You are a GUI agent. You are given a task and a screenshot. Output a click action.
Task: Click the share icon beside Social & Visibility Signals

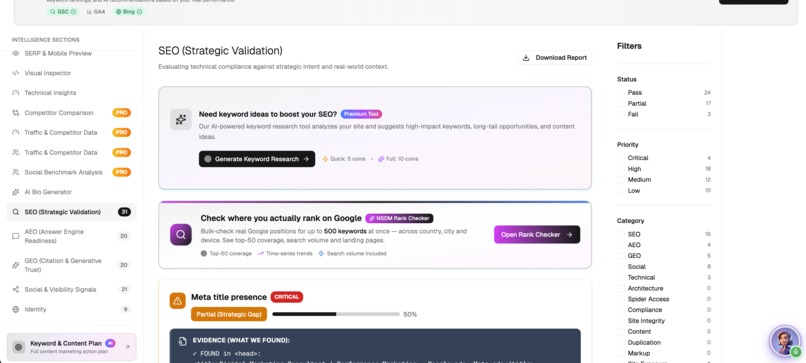(15, 289)
